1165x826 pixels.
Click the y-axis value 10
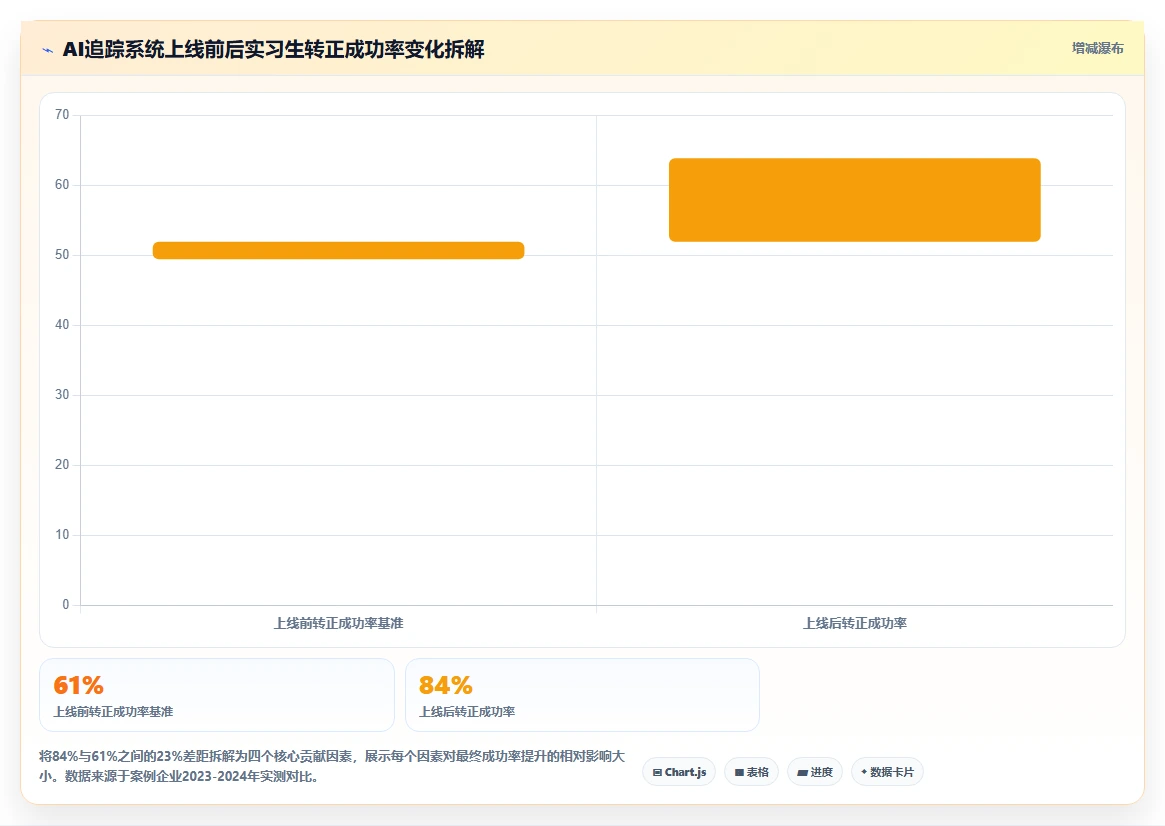tap(62, 535)
